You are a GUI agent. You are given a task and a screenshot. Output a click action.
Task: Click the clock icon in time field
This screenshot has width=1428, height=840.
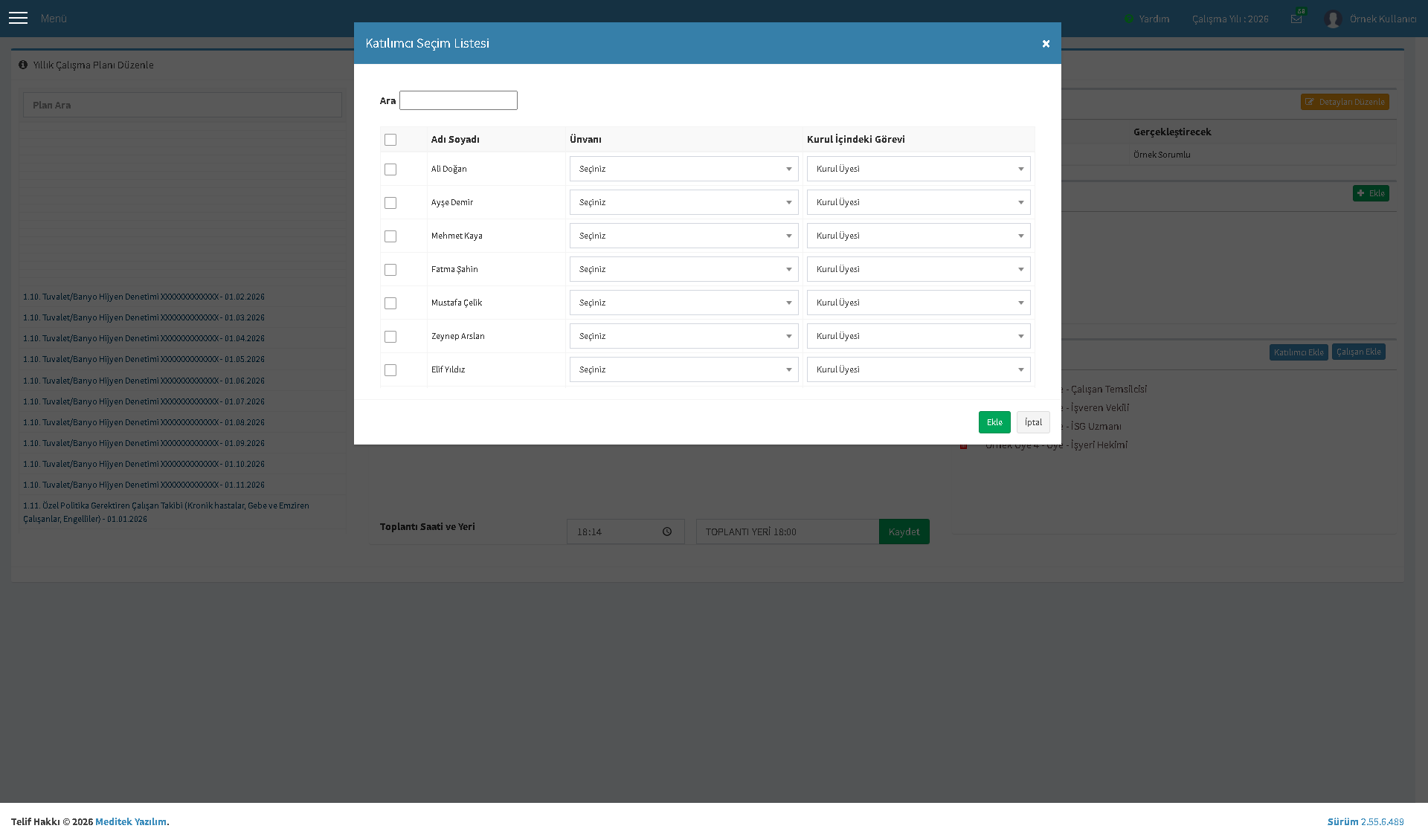point(667,532)
